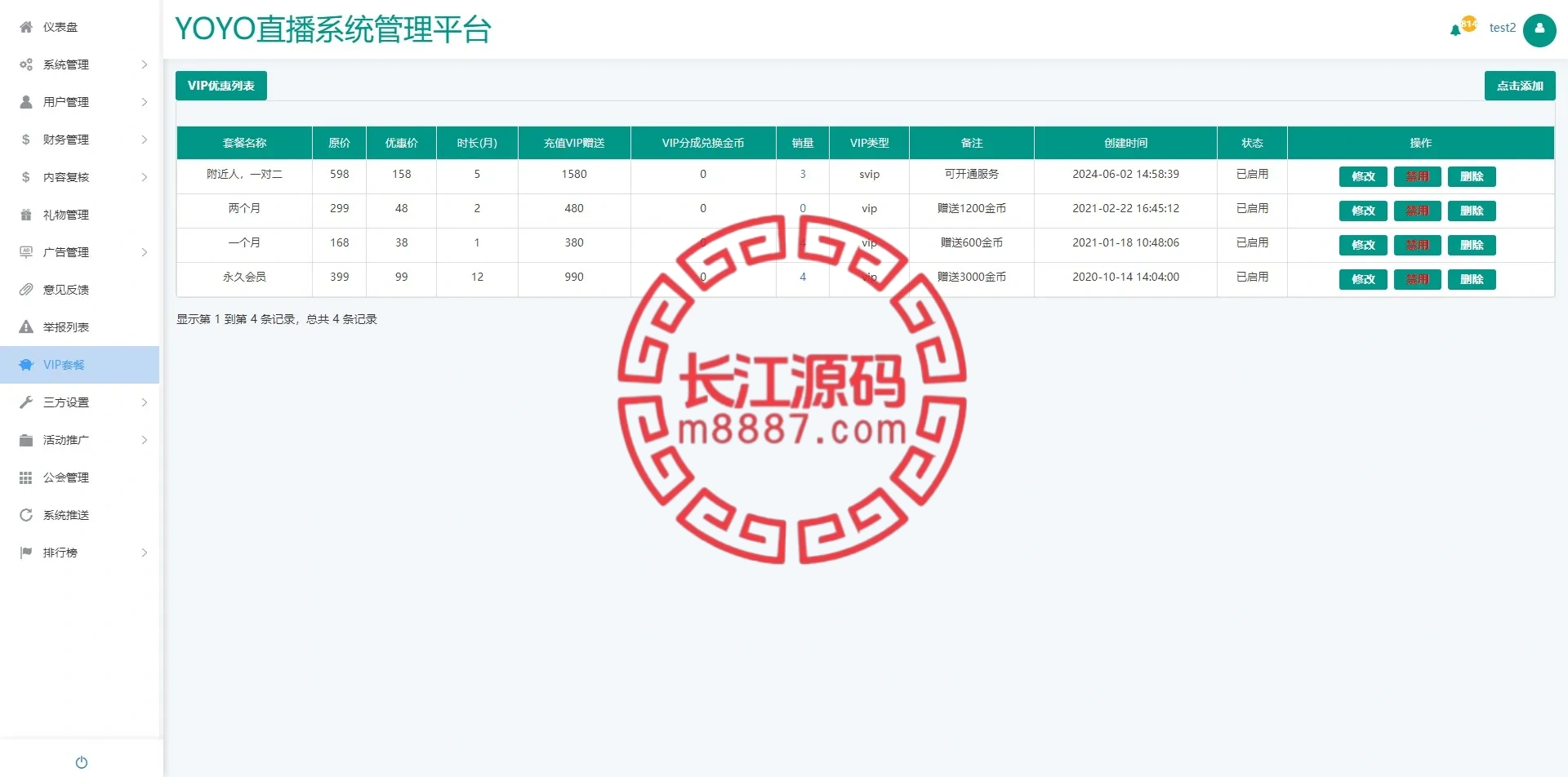Click the package name 永久会员
Viewport: 1568px width, 777px height.
point(244,277)
